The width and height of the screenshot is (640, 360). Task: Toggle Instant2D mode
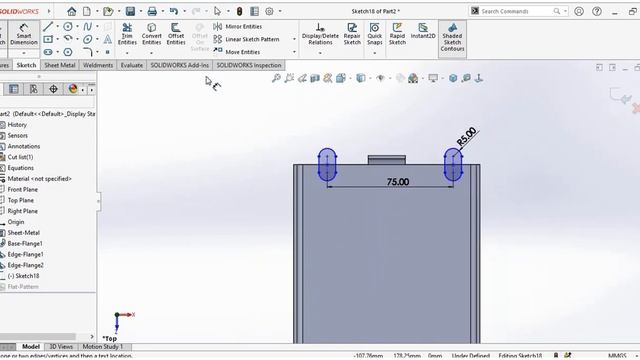tap(423, 31)
